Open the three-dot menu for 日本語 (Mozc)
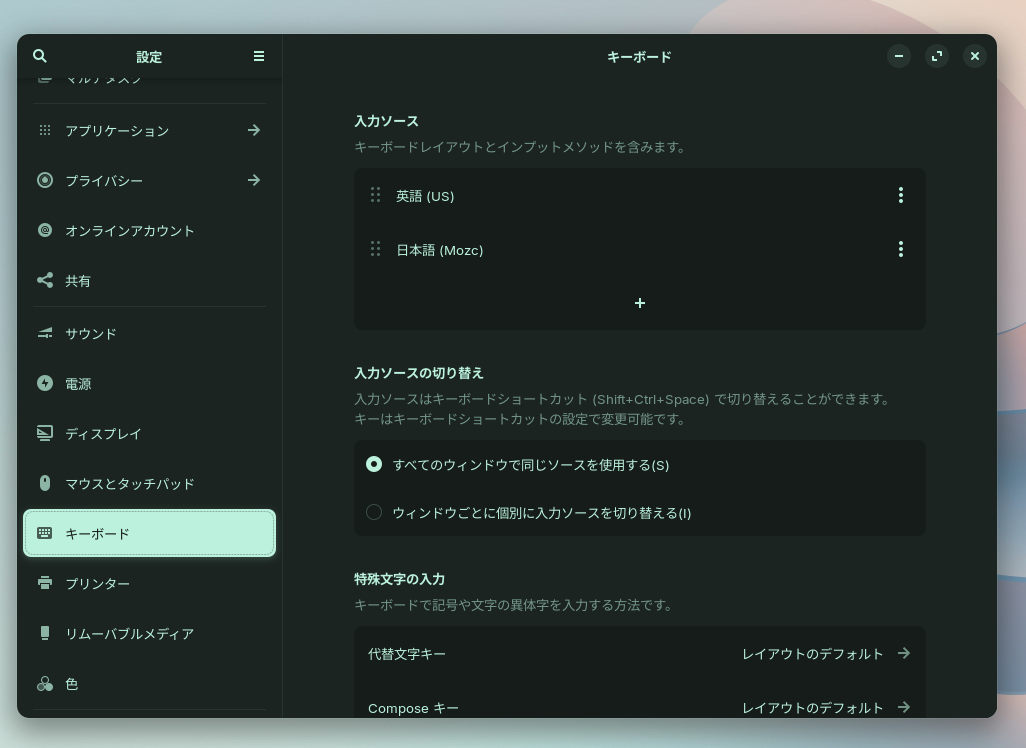This screenshot has width=1026, height=748. (901, 249)
